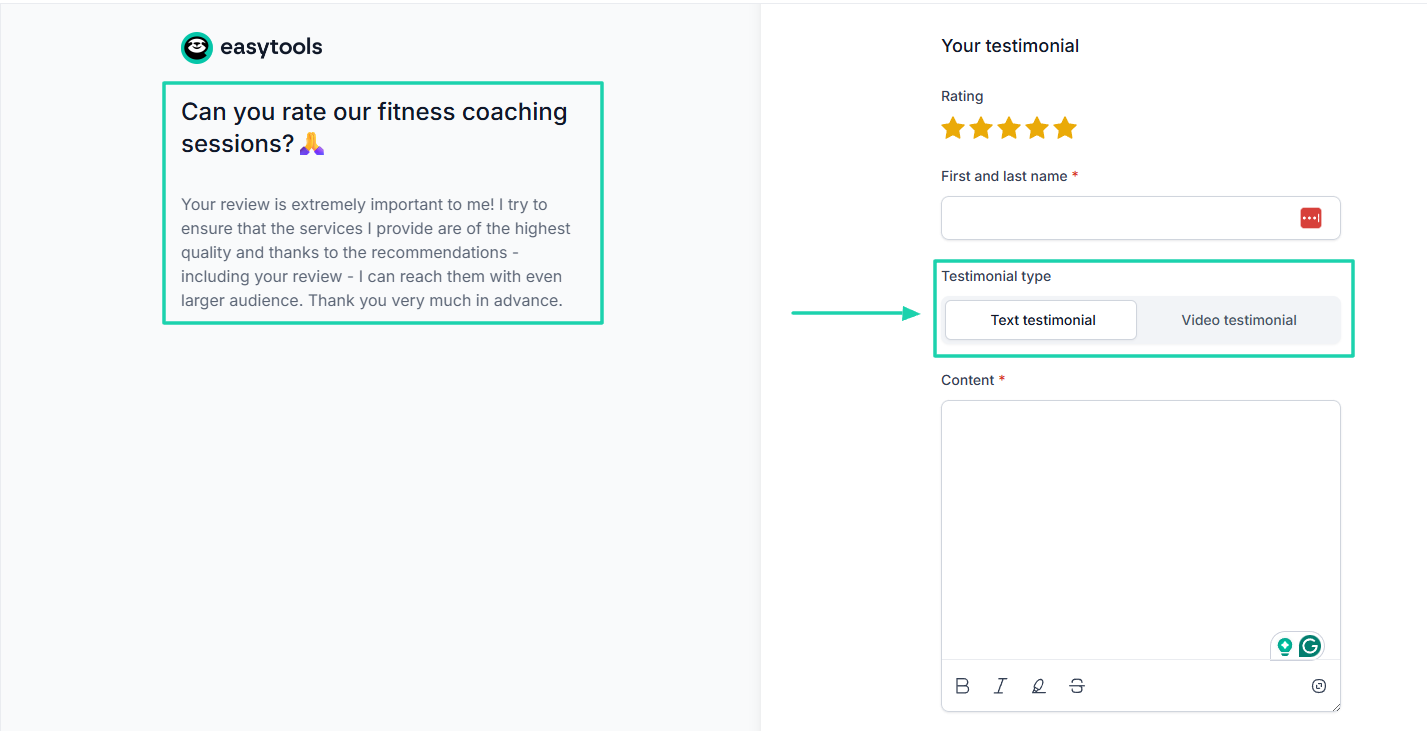The height and width of the screenshot is (731, 1427).
Task: Set rating to two stars
Action: tap(981, 128)
